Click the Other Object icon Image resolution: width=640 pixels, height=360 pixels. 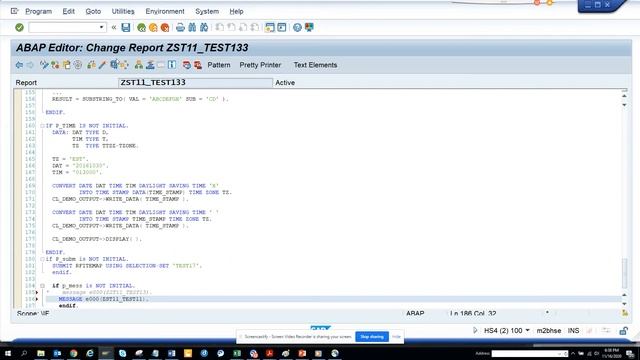pos(67,65)
